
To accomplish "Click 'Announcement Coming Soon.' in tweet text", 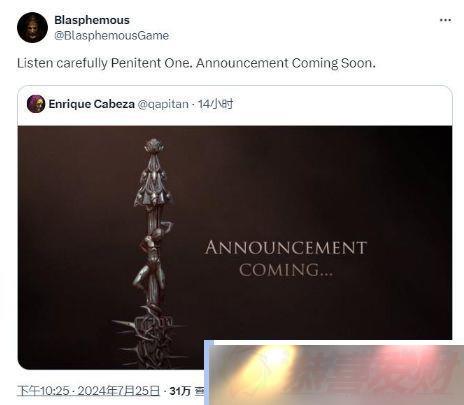I will tap(286, 63).
